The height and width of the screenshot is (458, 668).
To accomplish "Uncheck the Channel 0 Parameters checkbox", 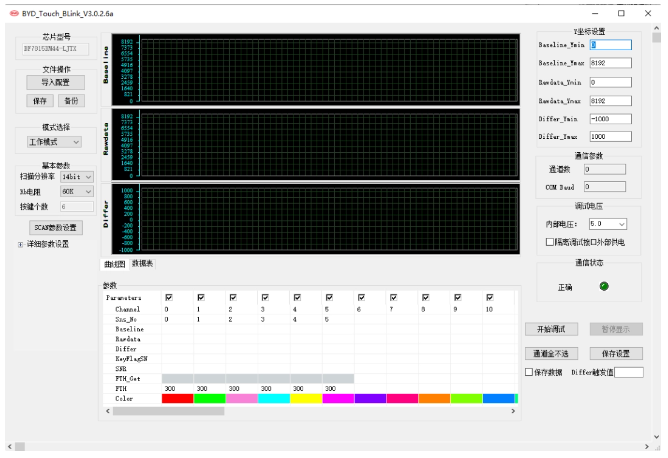I will pyautogui.click(x=169, y=297).
